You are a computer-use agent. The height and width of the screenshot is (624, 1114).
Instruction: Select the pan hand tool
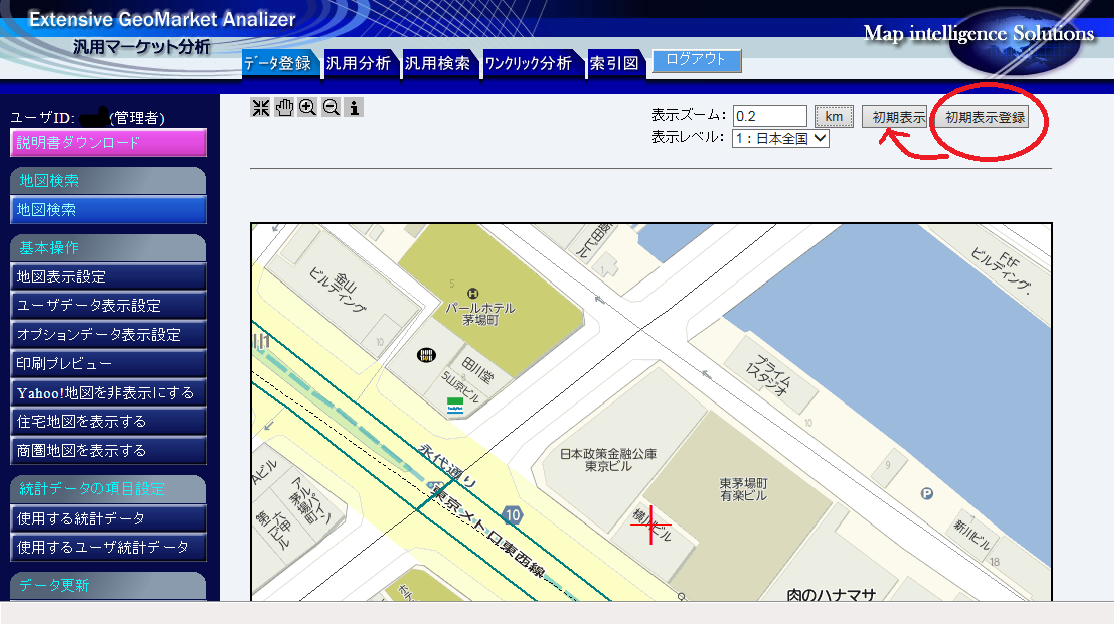point(283,107)
